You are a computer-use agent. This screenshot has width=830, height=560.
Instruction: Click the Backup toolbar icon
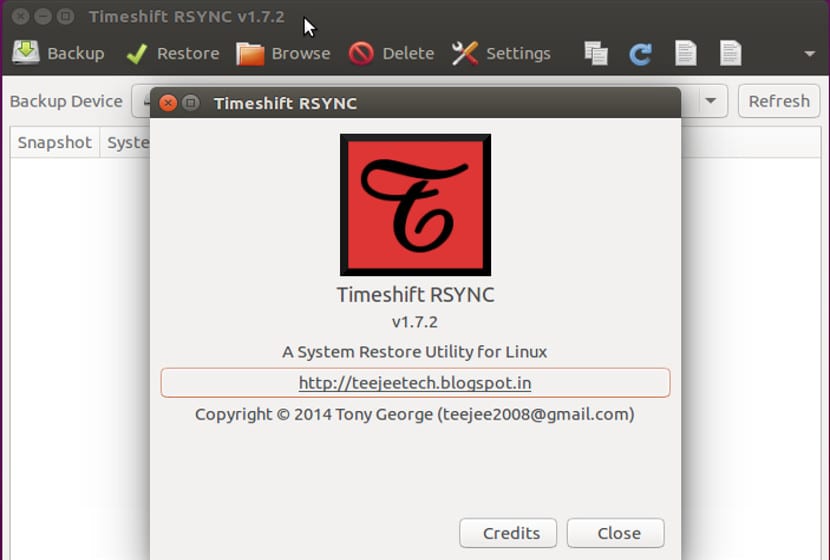point(26,53)
